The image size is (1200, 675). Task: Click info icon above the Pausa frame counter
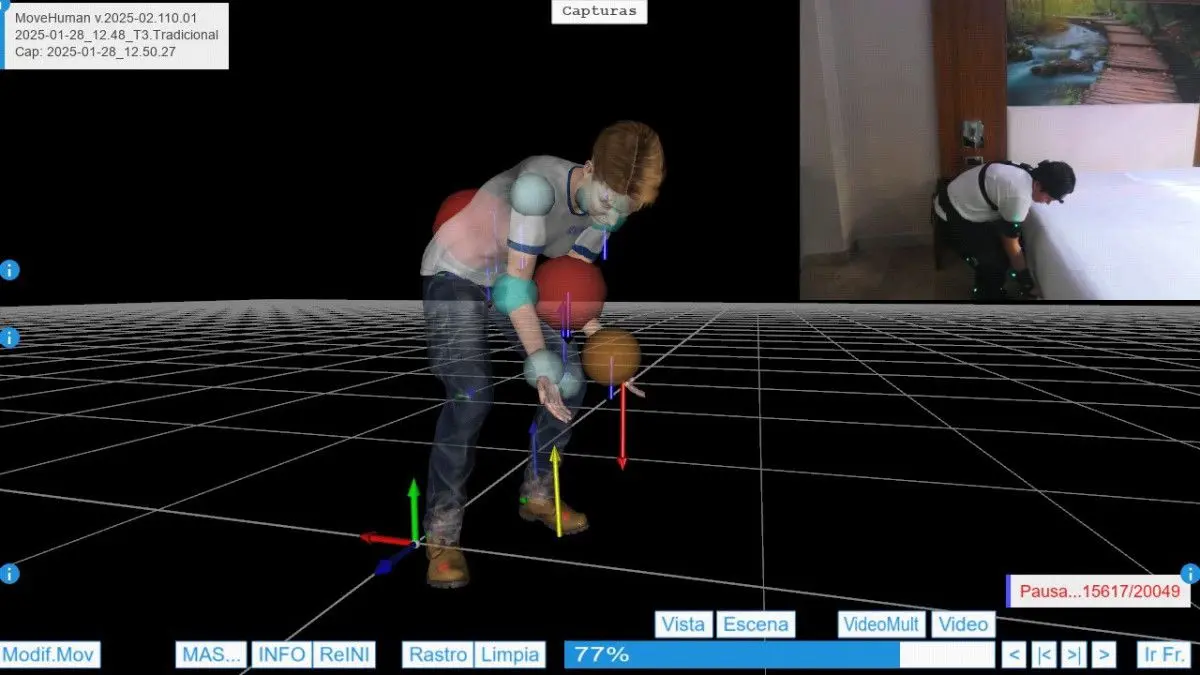1190,574
